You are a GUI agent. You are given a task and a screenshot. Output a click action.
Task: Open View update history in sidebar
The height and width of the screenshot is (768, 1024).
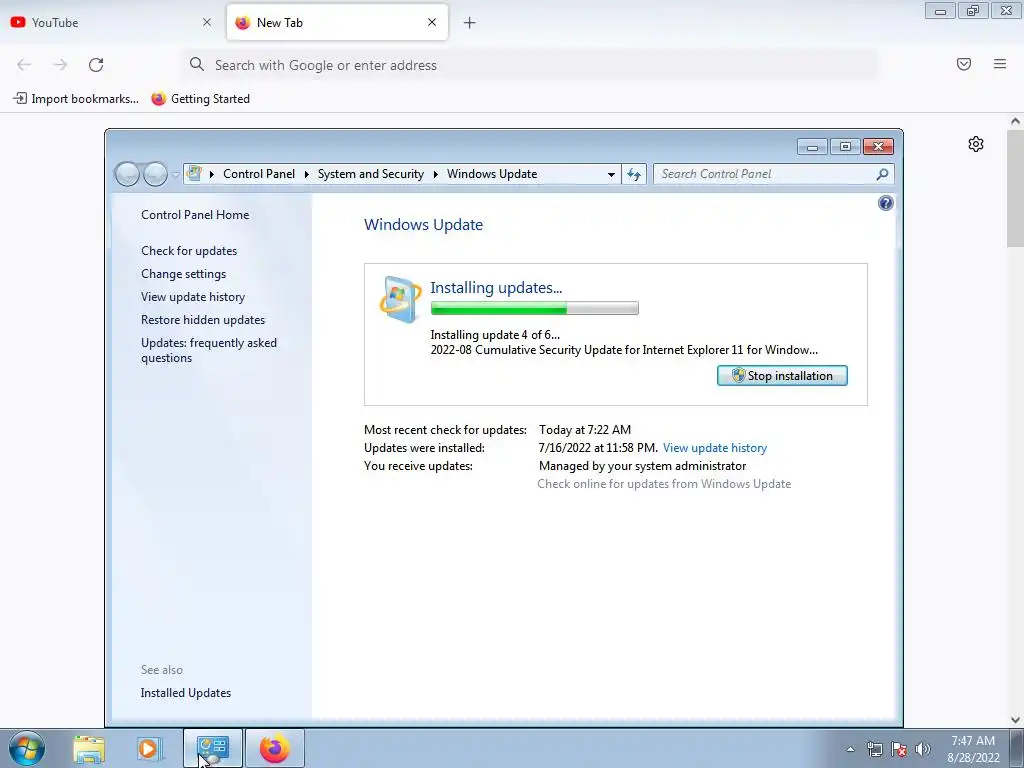(x=193, y=296)
